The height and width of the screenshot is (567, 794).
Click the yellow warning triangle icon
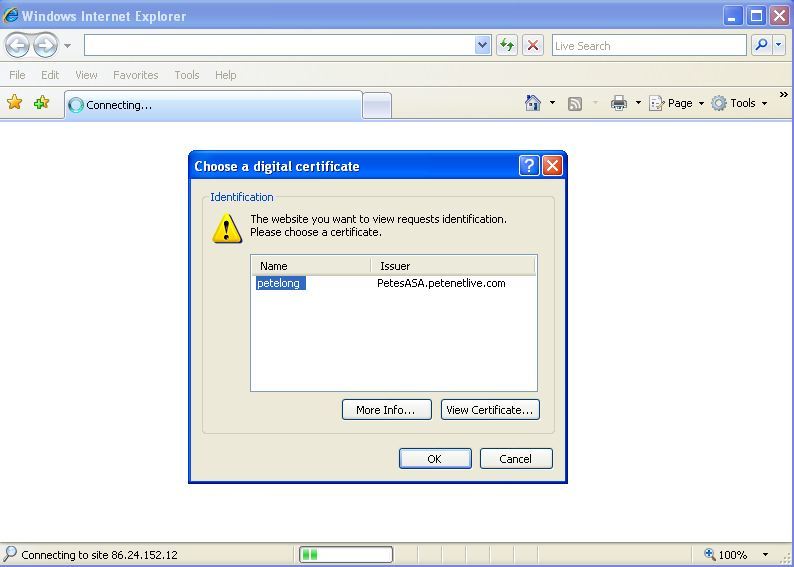click(x=227, y=229)
